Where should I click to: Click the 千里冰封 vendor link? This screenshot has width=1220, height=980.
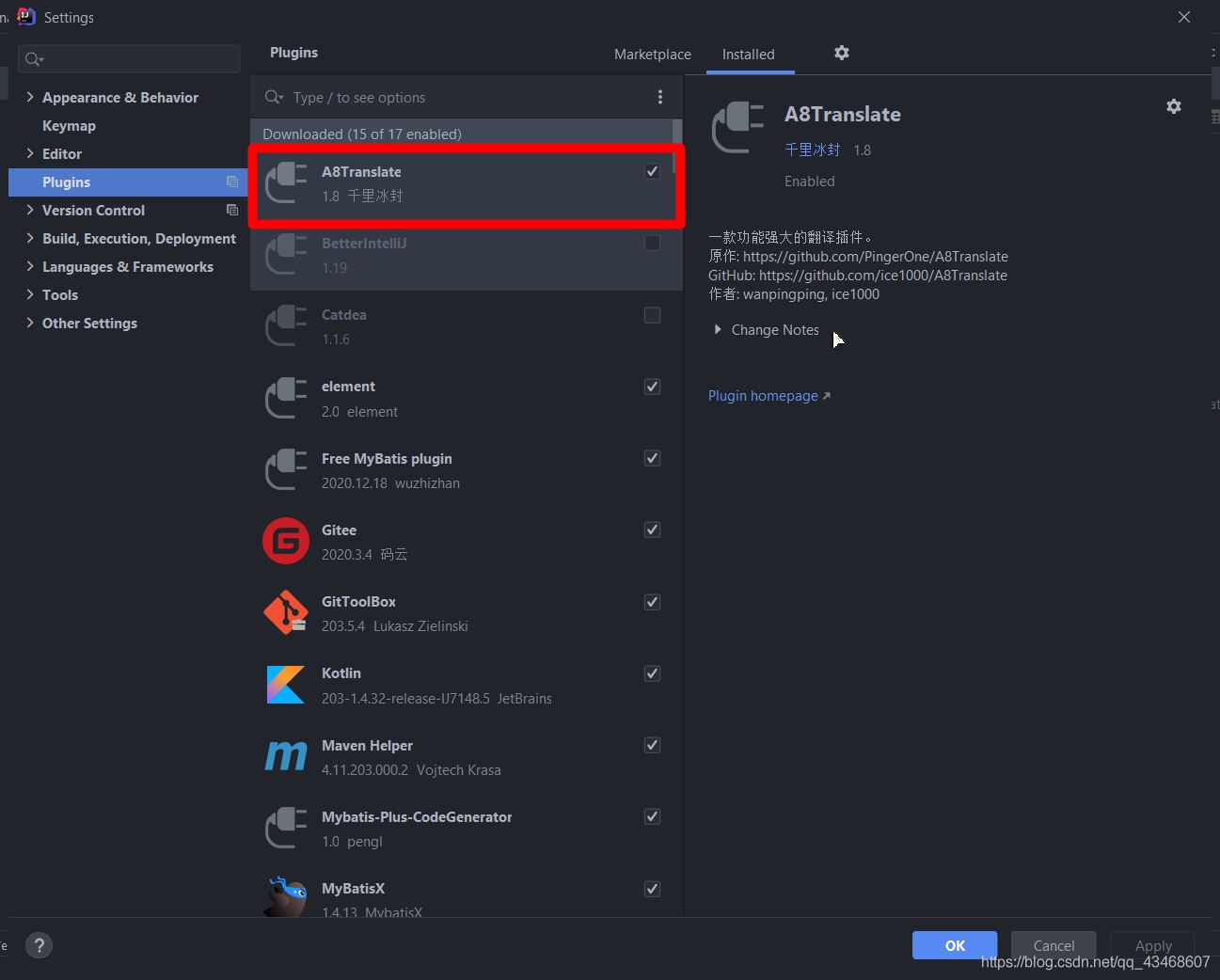[x=813, y=150]
